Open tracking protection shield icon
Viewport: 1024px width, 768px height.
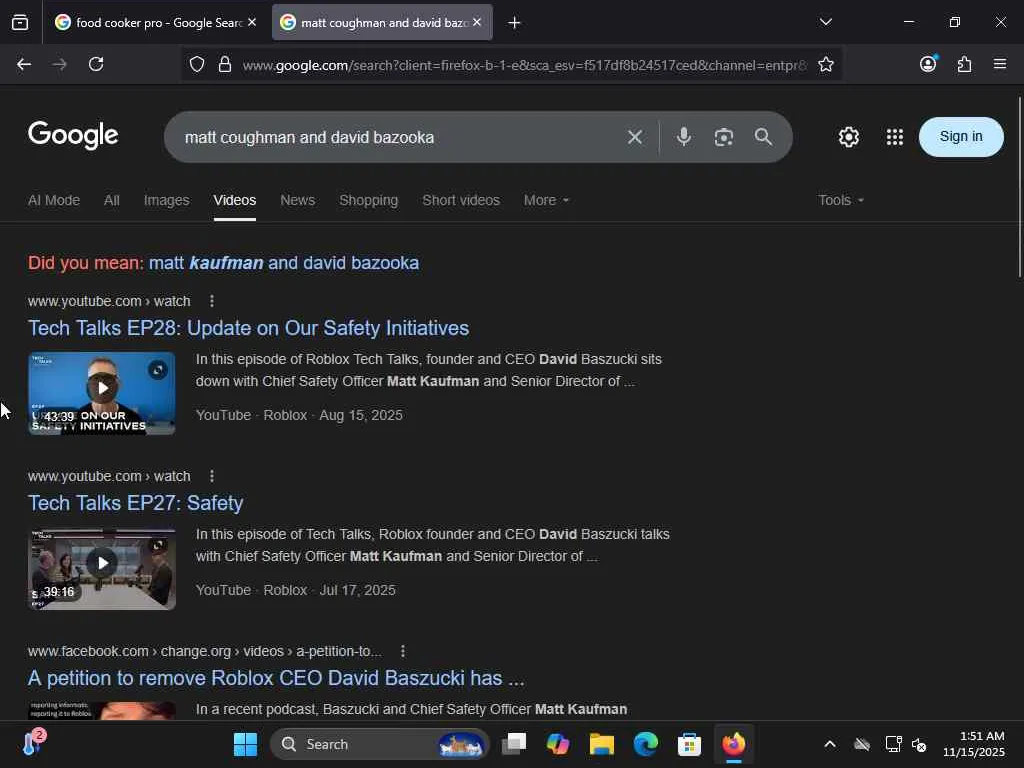tap(197, 64)
